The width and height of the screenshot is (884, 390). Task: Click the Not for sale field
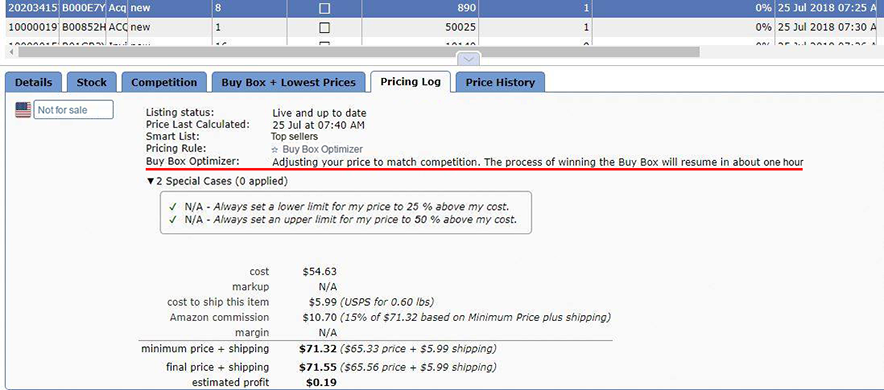74,110
